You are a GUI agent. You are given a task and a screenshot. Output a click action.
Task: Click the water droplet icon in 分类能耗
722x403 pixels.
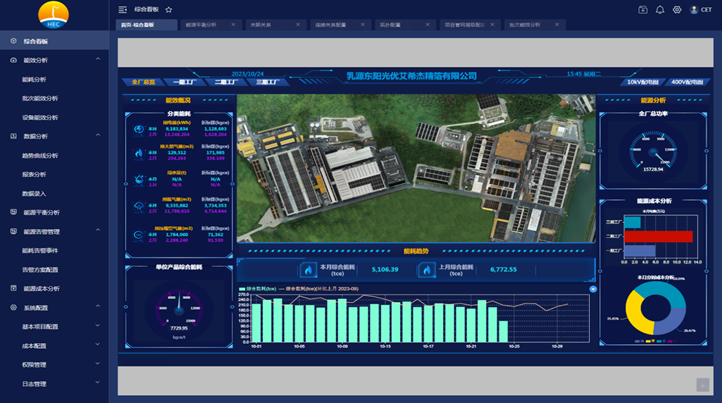click(139, 180)
